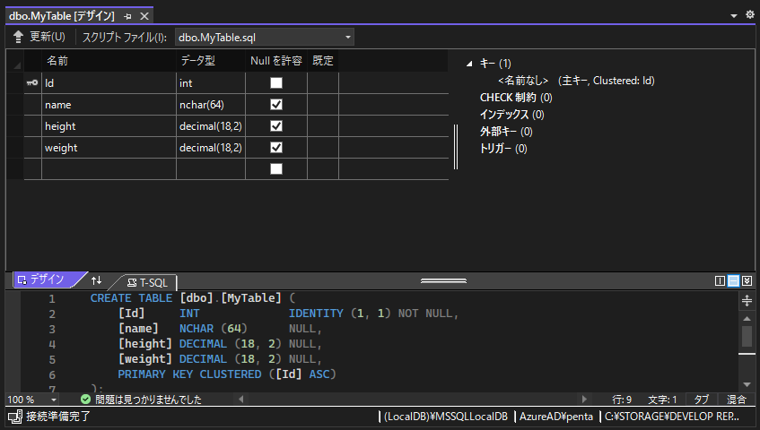This screenshot has width=760, height=430.
Task: Click the Null を許容 column header
Action: 276,61
